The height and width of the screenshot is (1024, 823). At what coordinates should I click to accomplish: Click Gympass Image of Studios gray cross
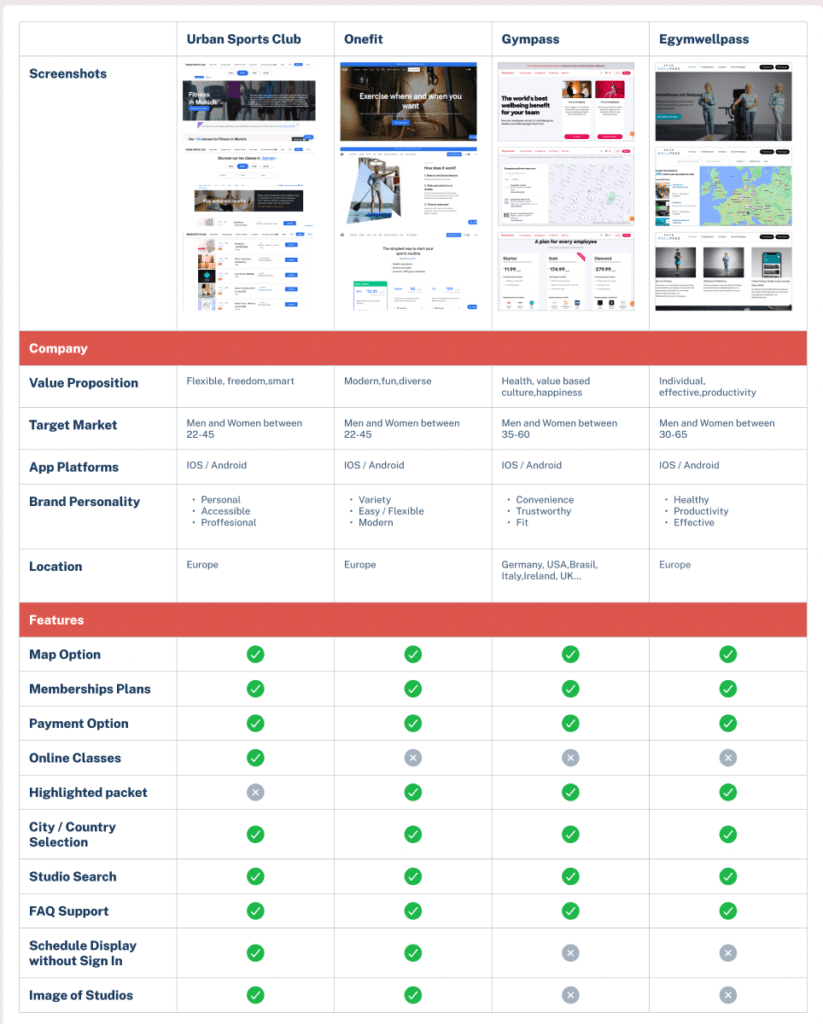click(570, 995)
